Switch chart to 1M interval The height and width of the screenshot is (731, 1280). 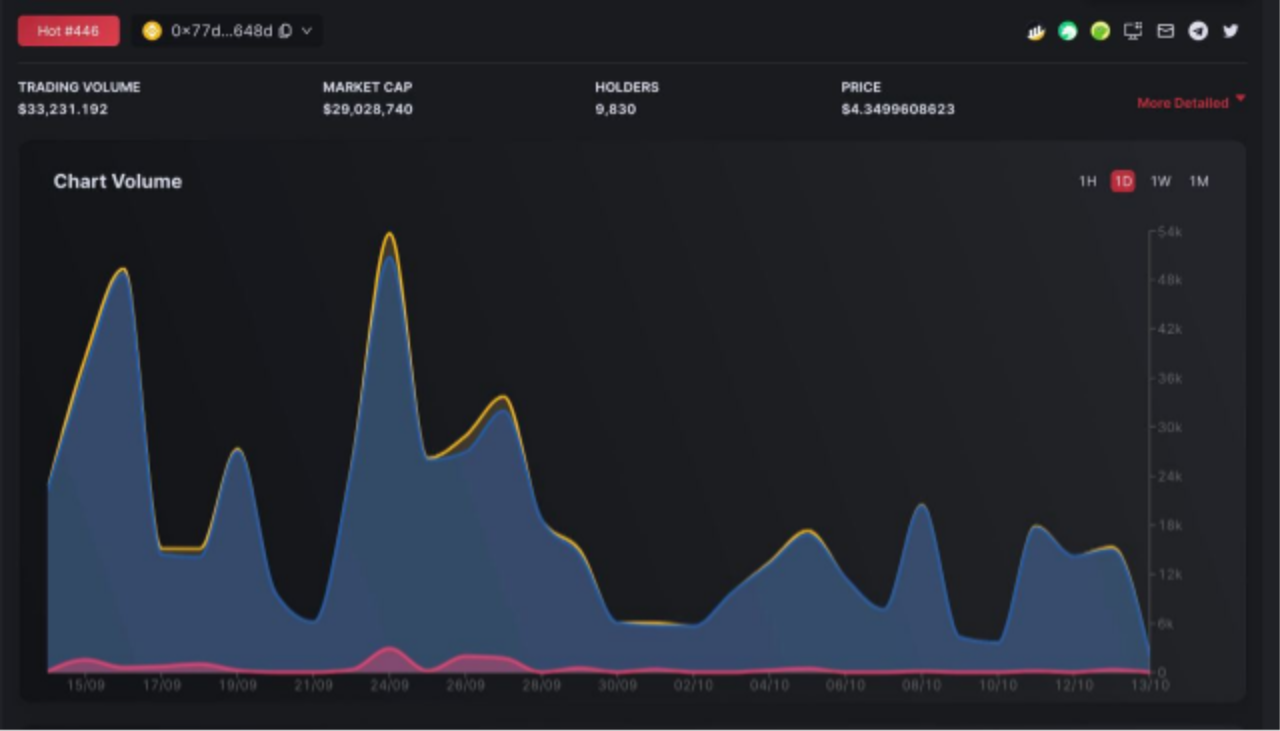pos(1199,181)
